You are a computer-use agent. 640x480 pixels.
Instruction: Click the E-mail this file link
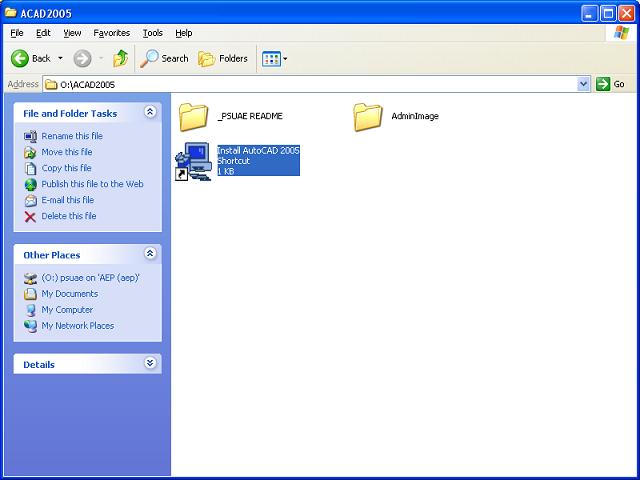(68, 200)
